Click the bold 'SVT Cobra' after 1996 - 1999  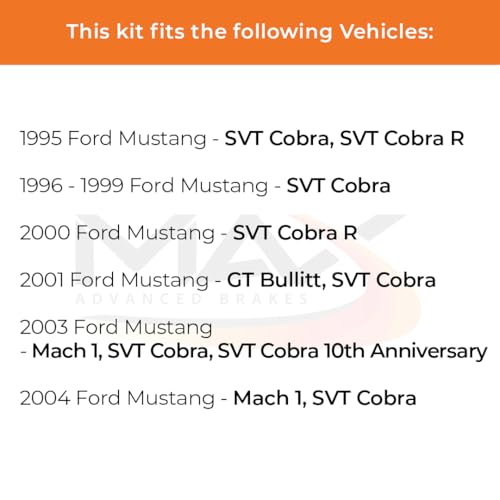coord(338,185)
